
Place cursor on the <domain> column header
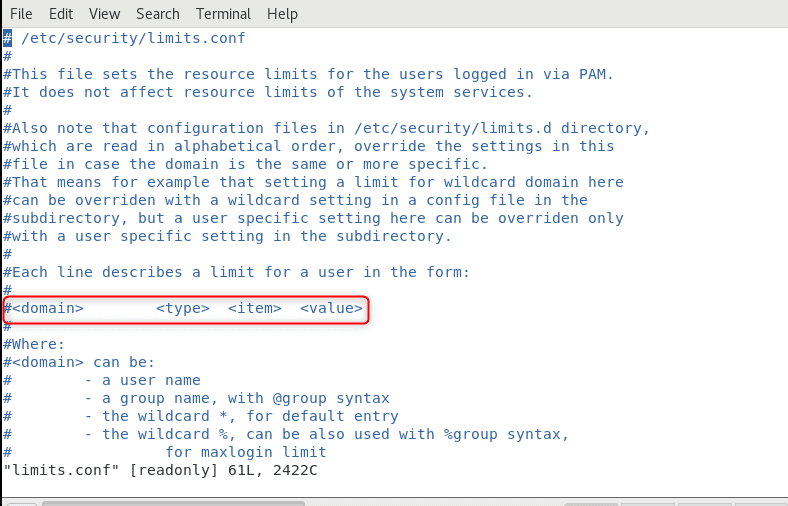(47, 308)
